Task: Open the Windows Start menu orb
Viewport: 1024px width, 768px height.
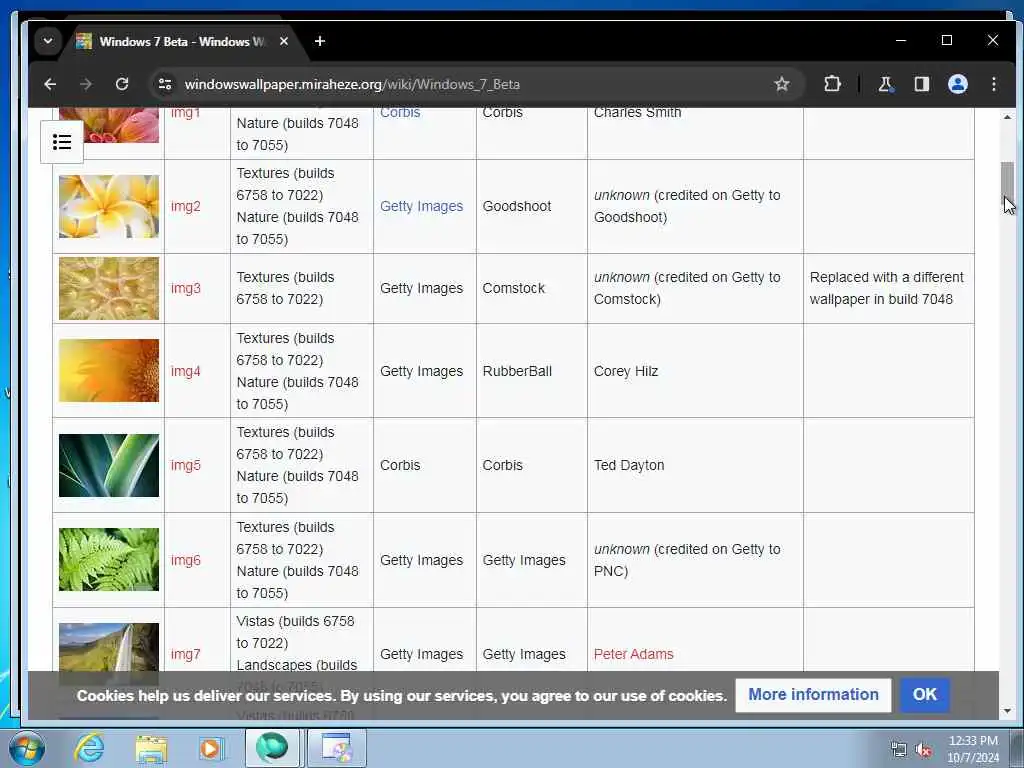Action: tap(27, 748)
